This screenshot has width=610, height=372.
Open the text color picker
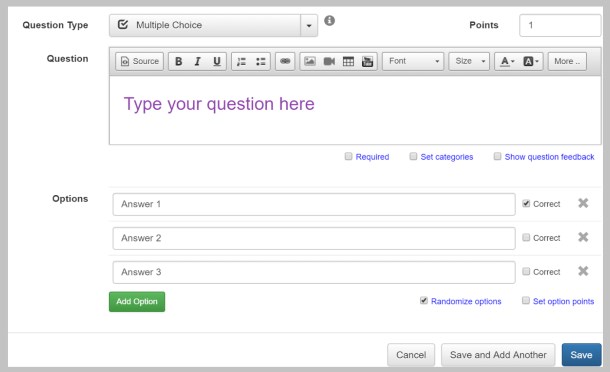pyautogui.click(x=507, y=61)
